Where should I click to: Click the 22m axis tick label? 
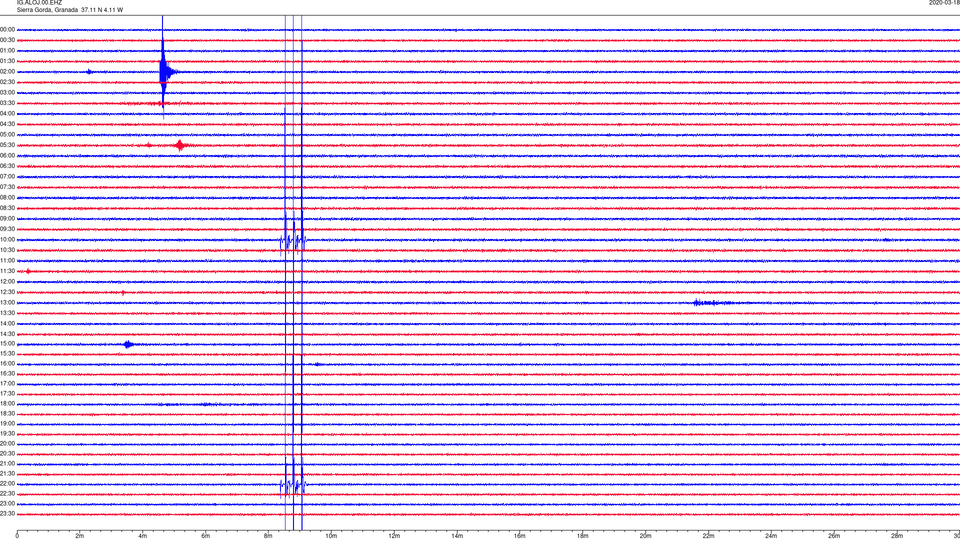(708, 536)
